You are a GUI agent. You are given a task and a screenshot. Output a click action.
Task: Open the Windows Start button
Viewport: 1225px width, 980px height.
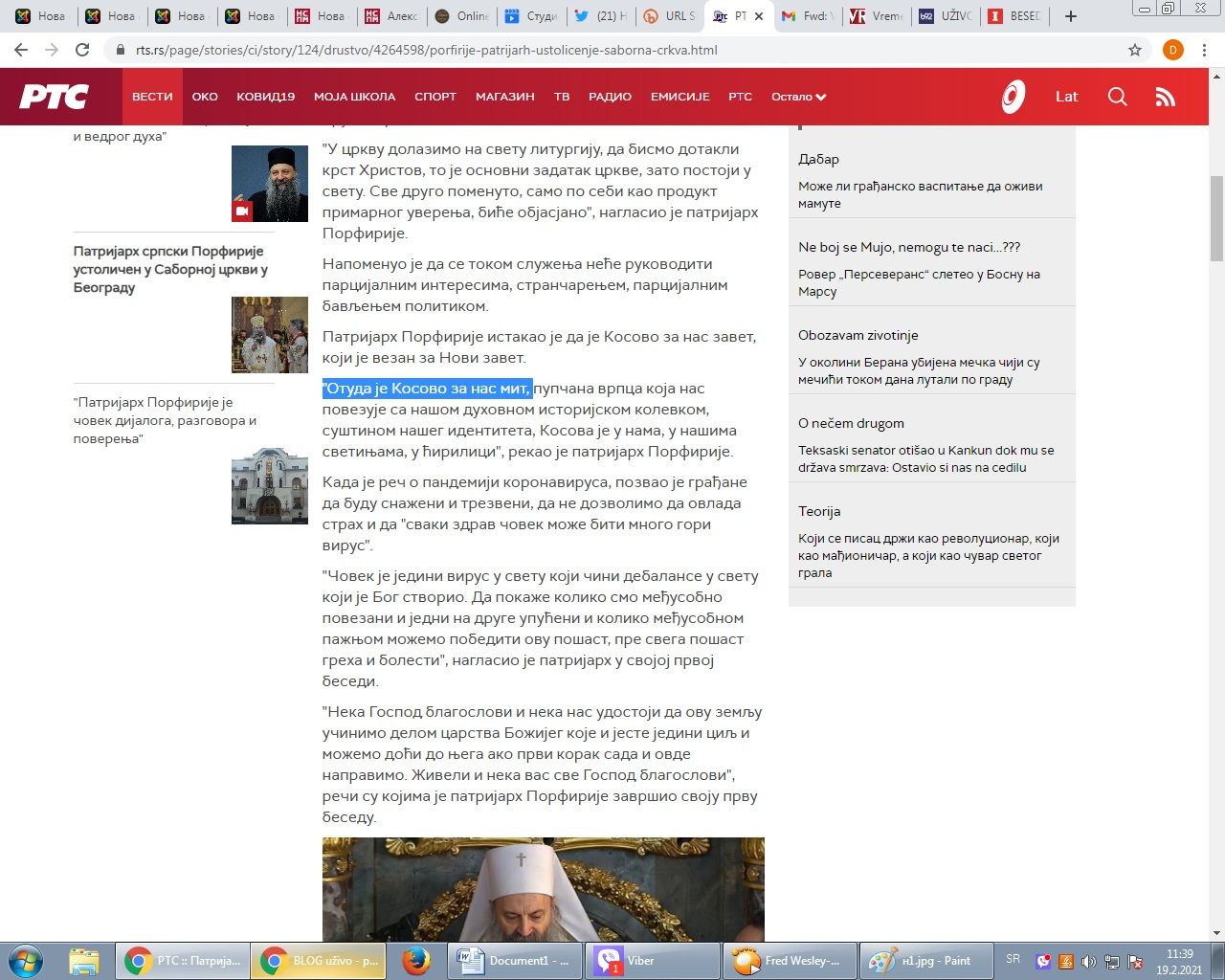(x=26, y=961)
